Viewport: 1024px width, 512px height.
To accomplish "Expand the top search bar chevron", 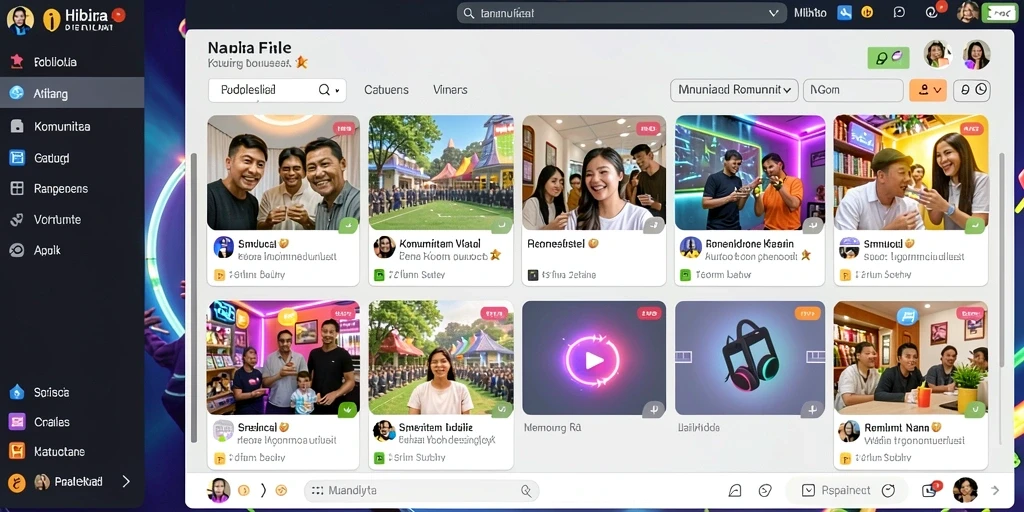I will click(774, 13).
